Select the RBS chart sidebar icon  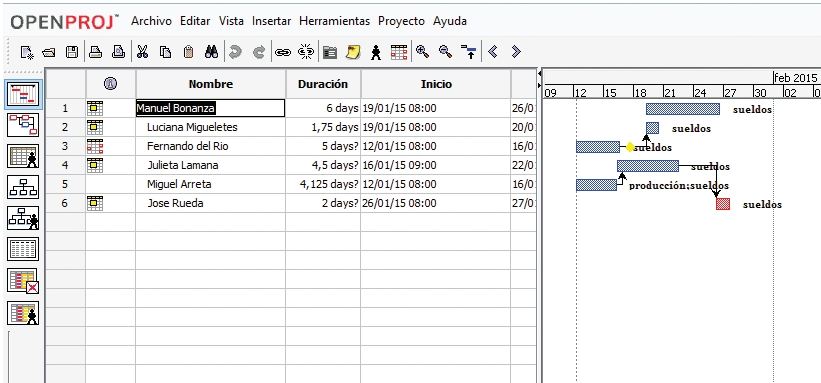click(x=23, y=218)
